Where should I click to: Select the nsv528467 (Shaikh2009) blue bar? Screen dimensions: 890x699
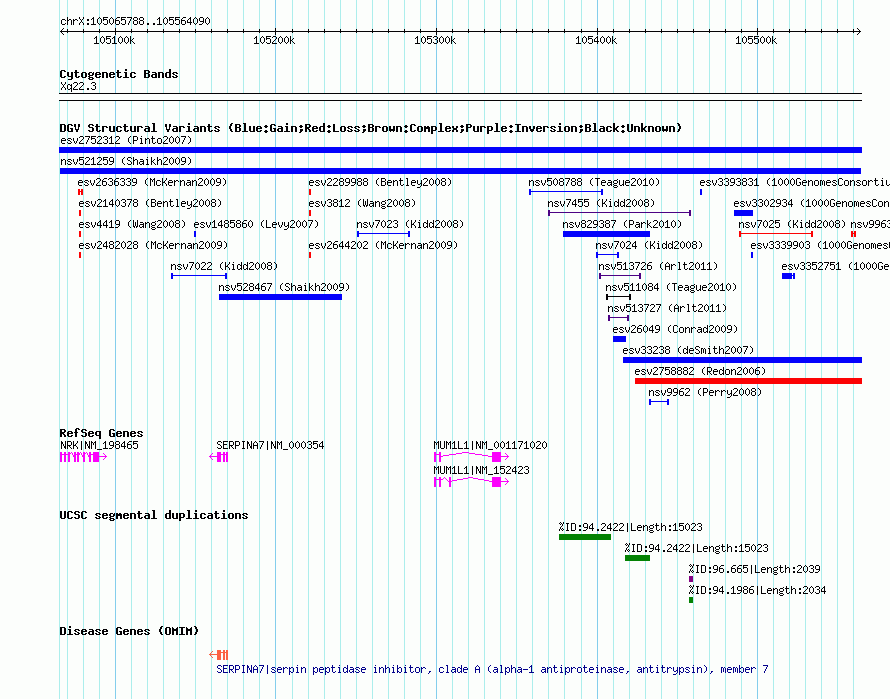[280, 297]
